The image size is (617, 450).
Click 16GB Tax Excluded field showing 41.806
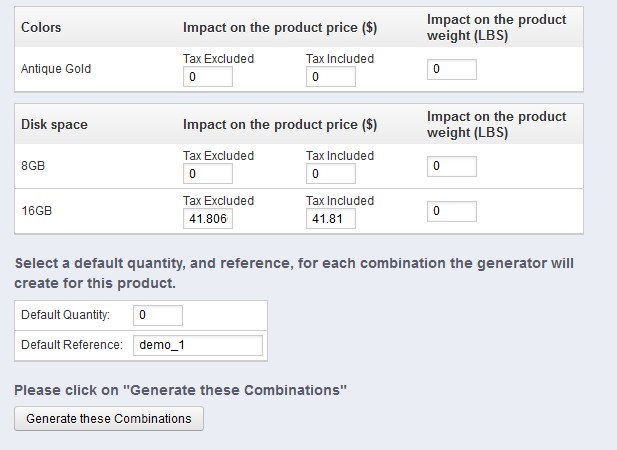[207, 219]
